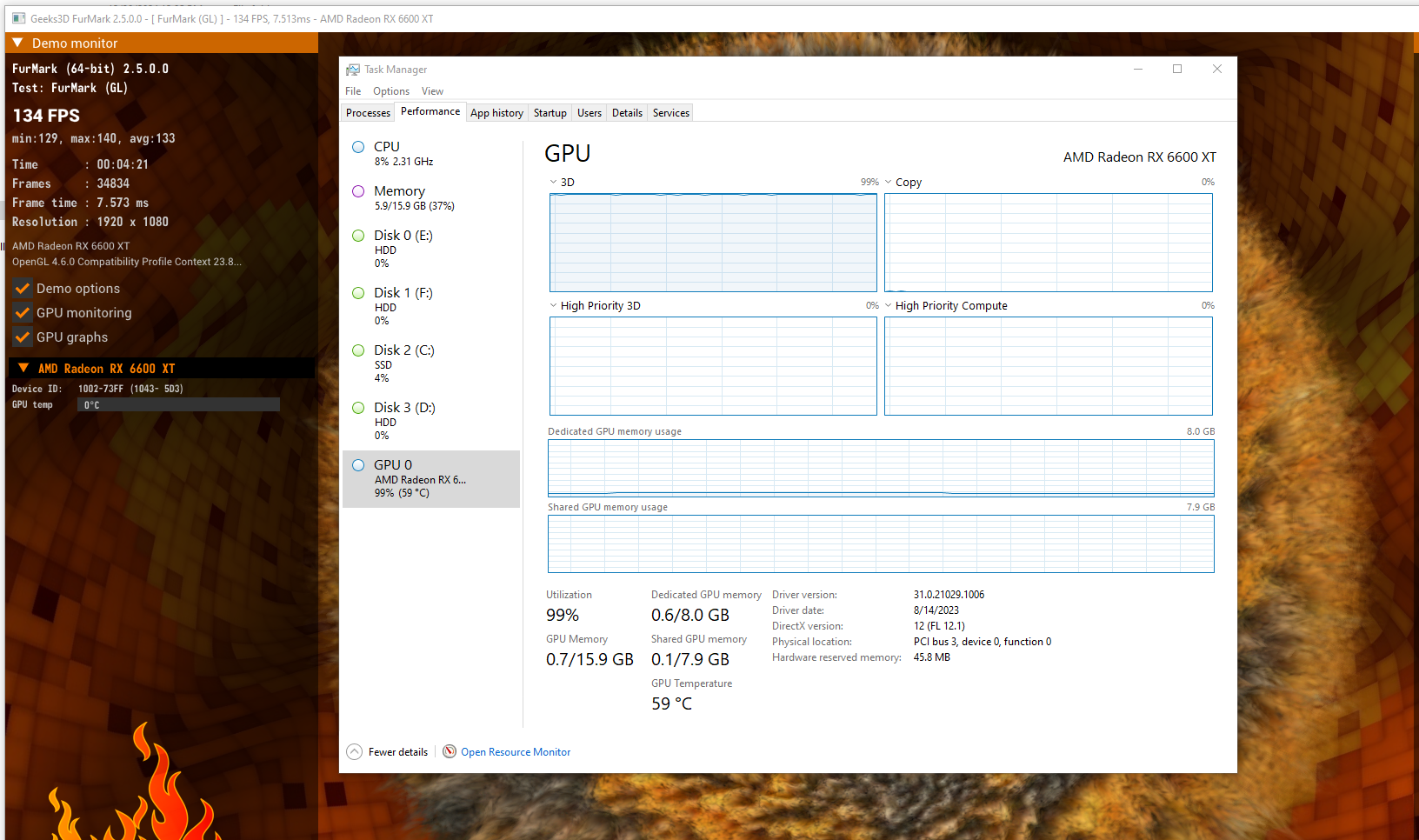Open the High Priority 3D graph dropdown

coord(553,305)
